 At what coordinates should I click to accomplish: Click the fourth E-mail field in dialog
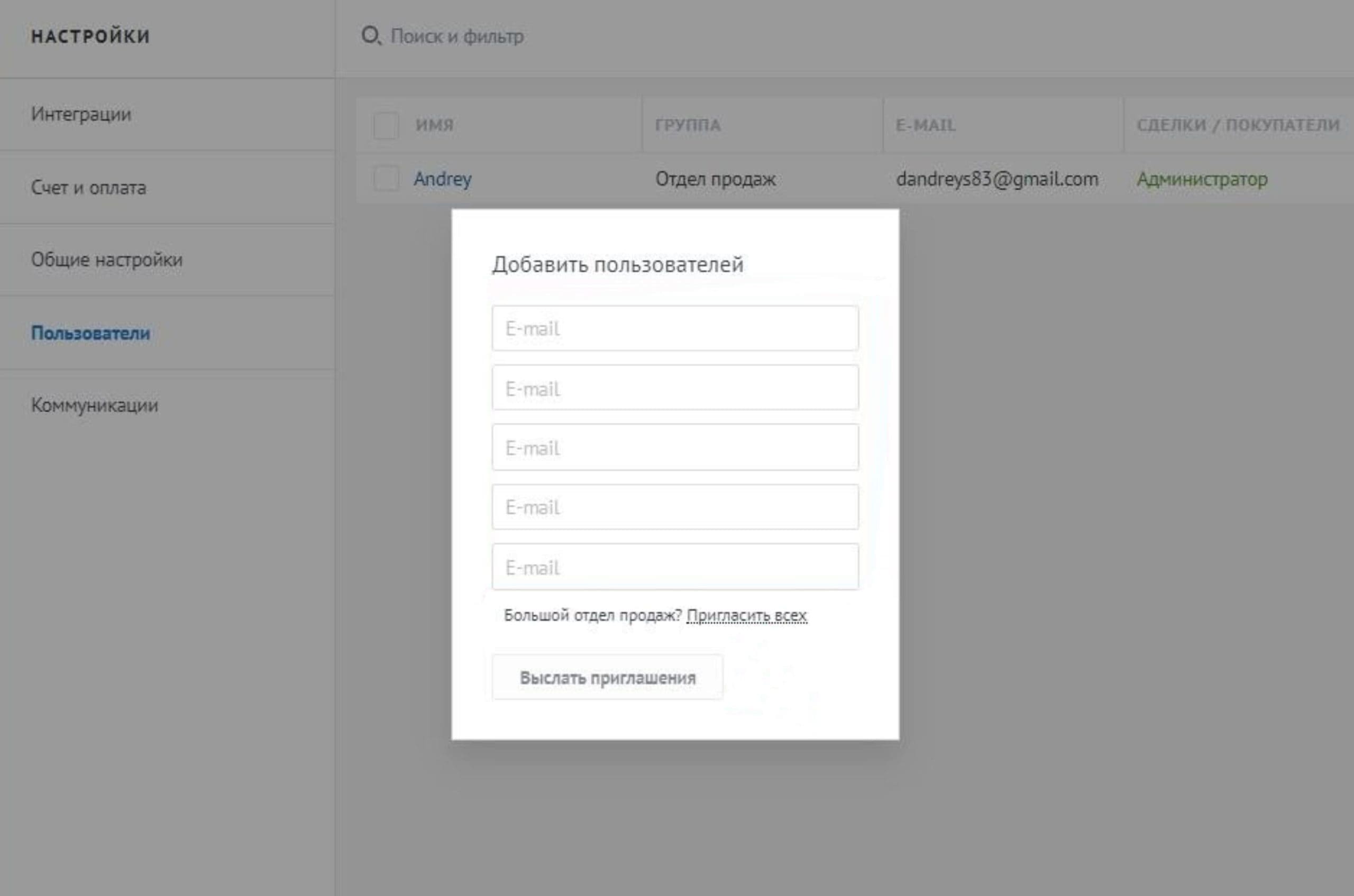(675, 507)
